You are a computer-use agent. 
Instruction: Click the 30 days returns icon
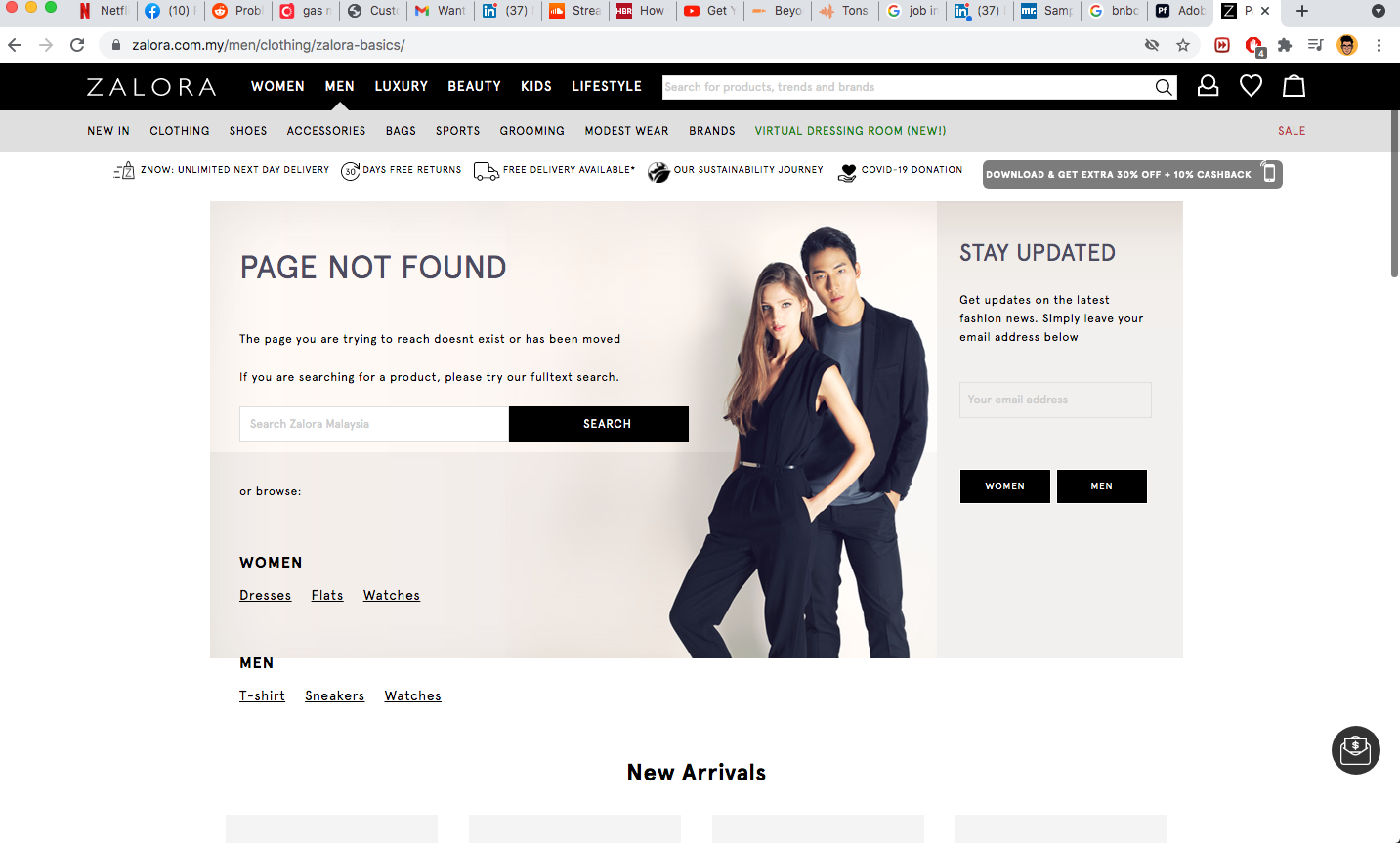point(350,171)
